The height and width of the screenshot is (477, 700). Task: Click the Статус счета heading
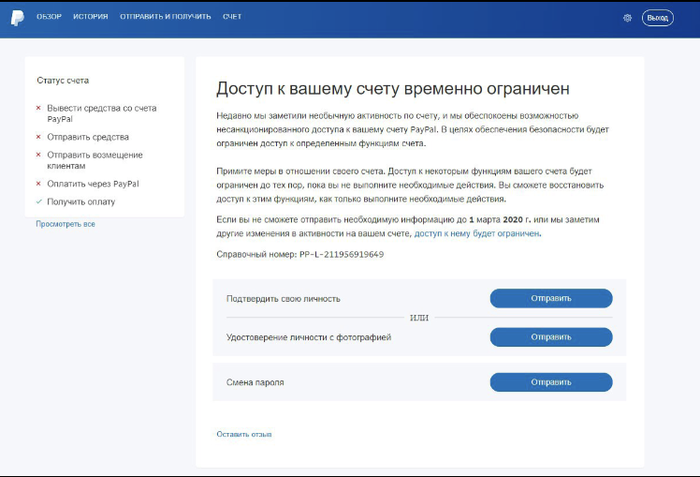[x=63, y=80]
